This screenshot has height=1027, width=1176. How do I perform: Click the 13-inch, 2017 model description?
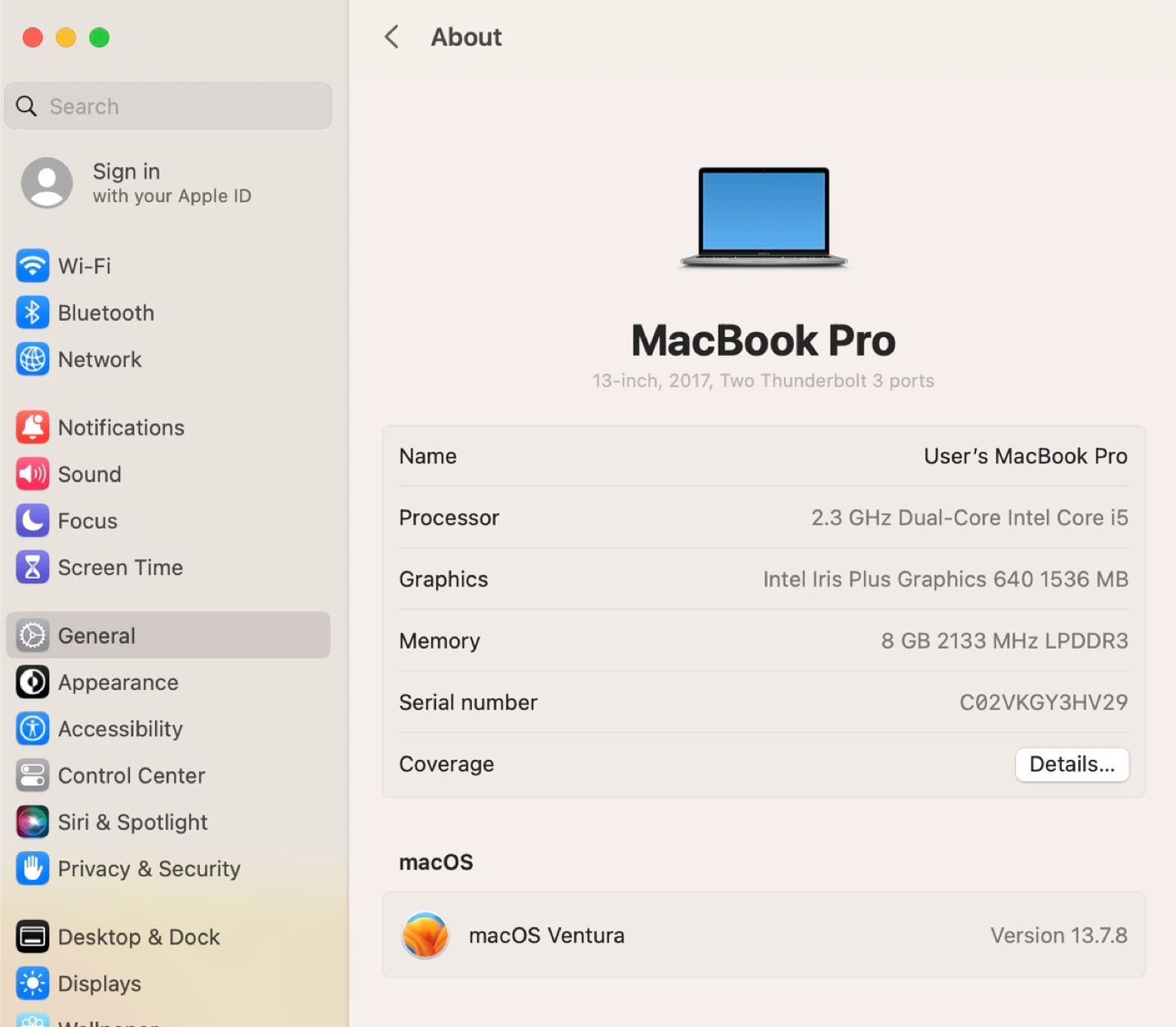pos(764,380)
